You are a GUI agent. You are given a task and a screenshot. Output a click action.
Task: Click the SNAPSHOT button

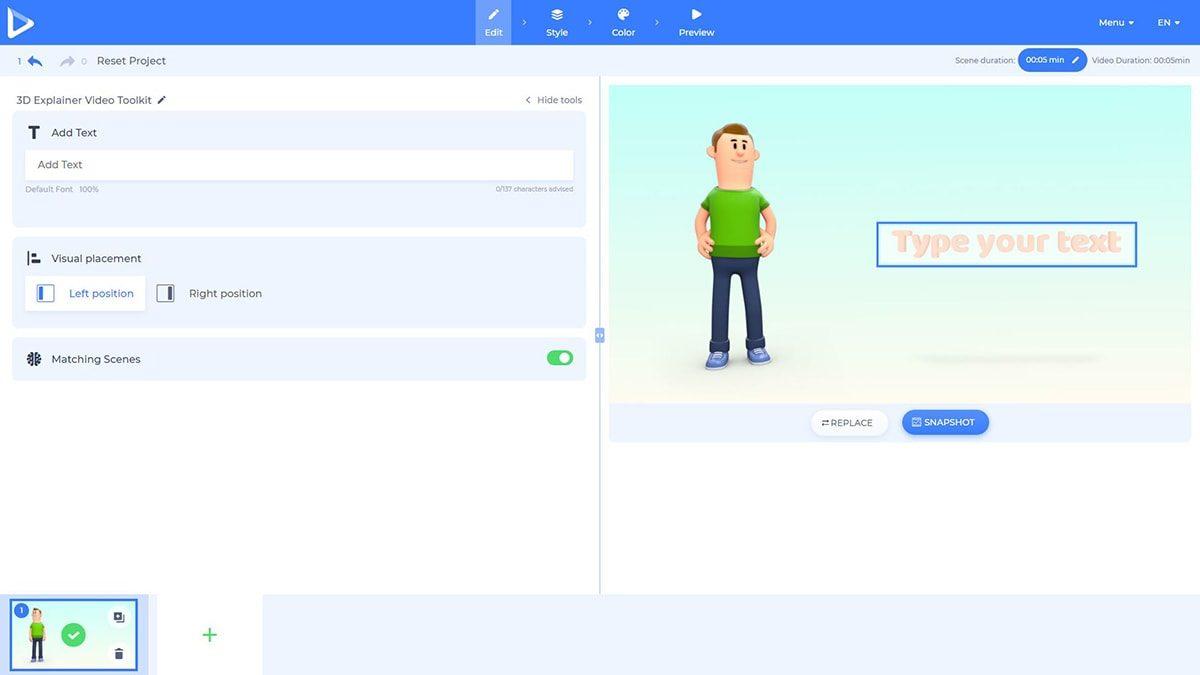point(945,422)
